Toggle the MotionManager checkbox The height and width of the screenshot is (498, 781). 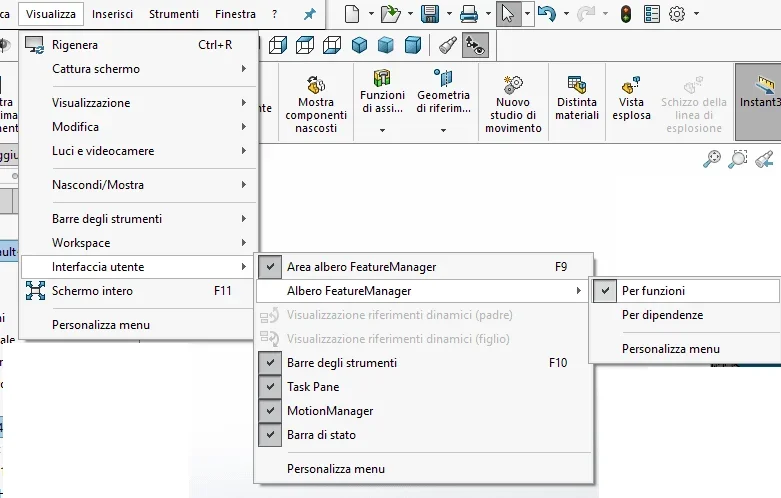tap(270, 410)
